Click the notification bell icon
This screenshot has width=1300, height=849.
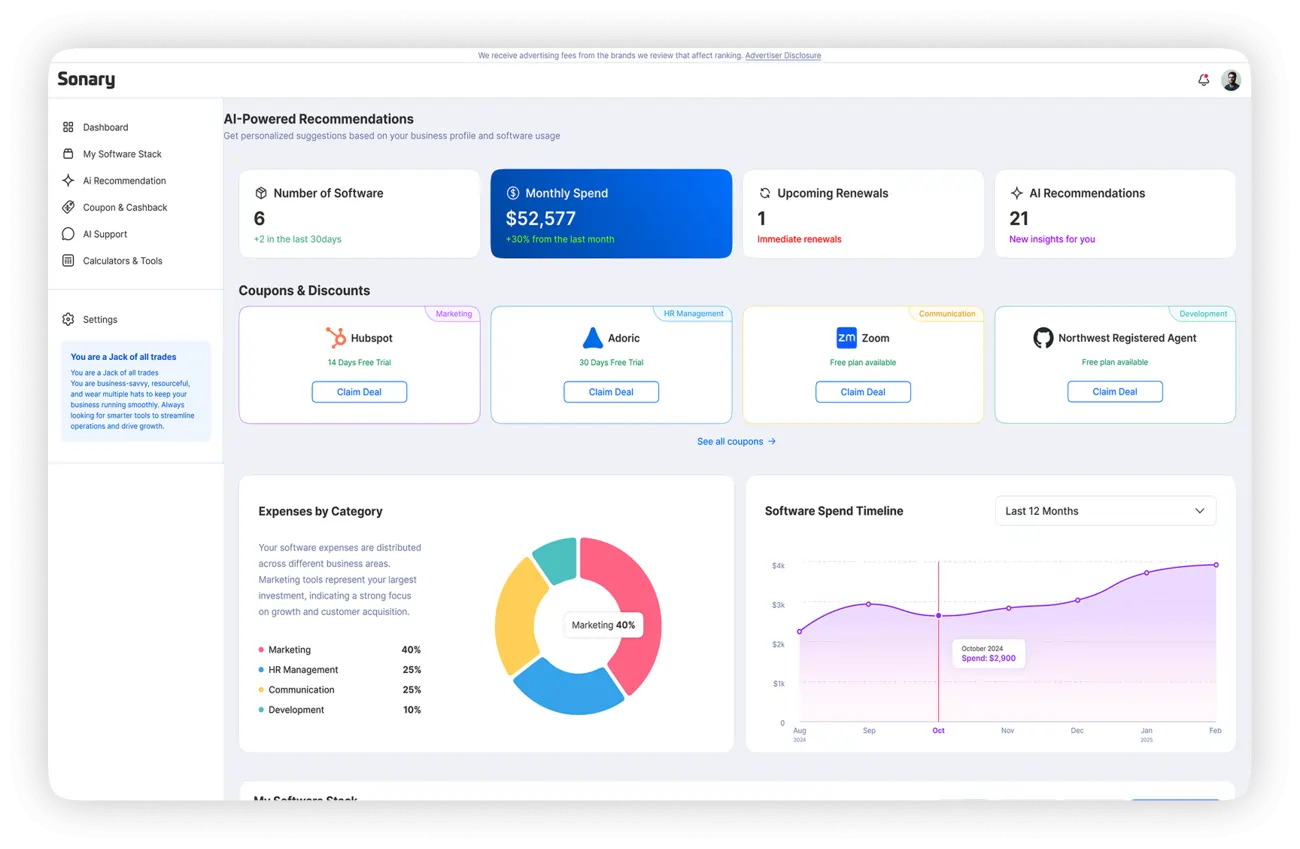[1203, 78]
